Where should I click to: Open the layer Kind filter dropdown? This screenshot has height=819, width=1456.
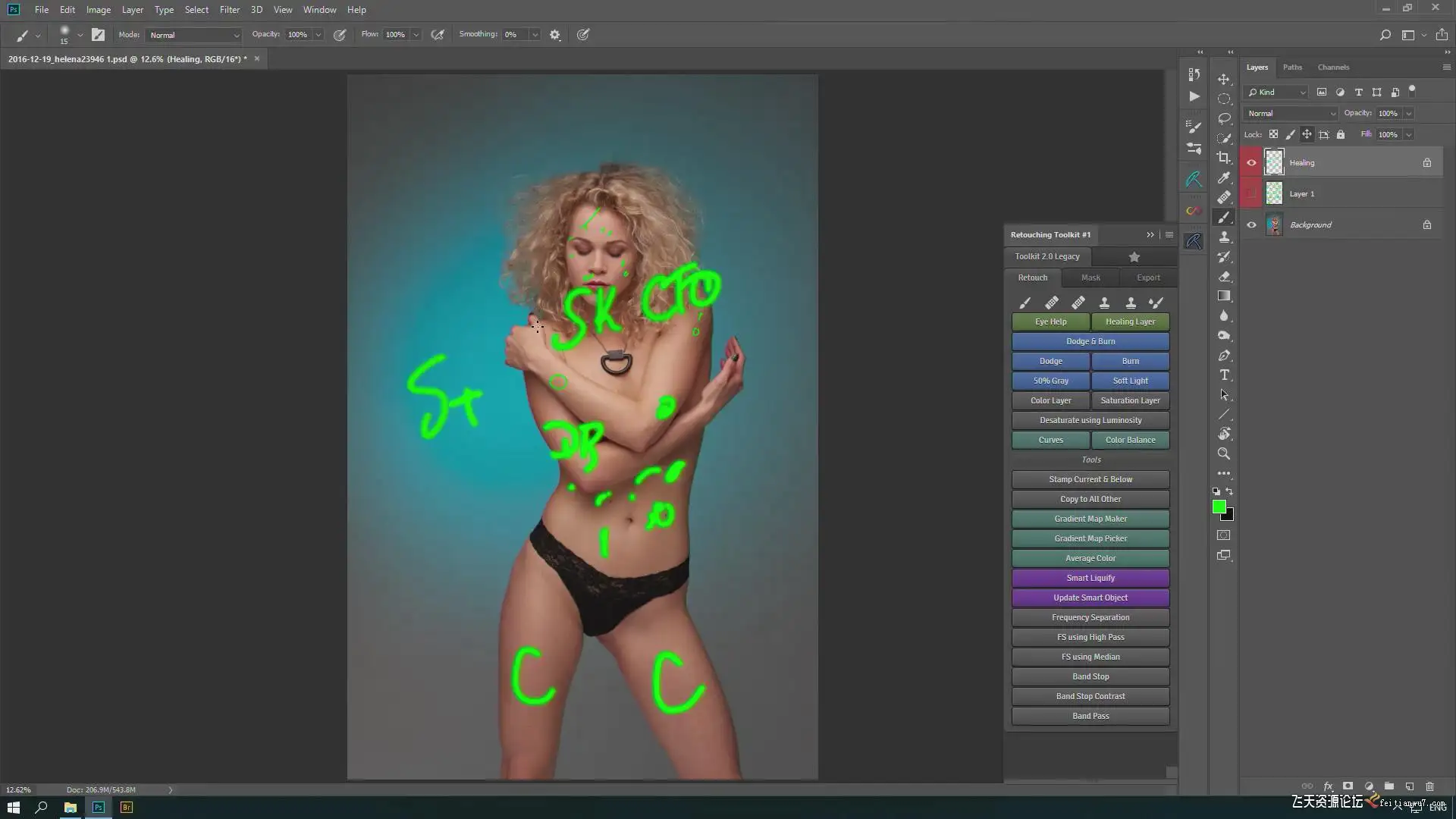1278,93
